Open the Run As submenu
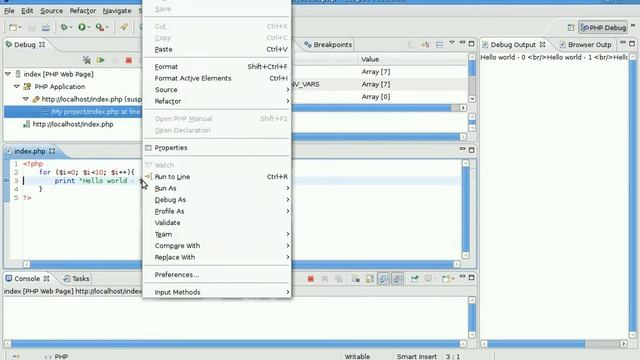Image resolution: width=640 pixels, height=360 pixels. tap(217, 188)
